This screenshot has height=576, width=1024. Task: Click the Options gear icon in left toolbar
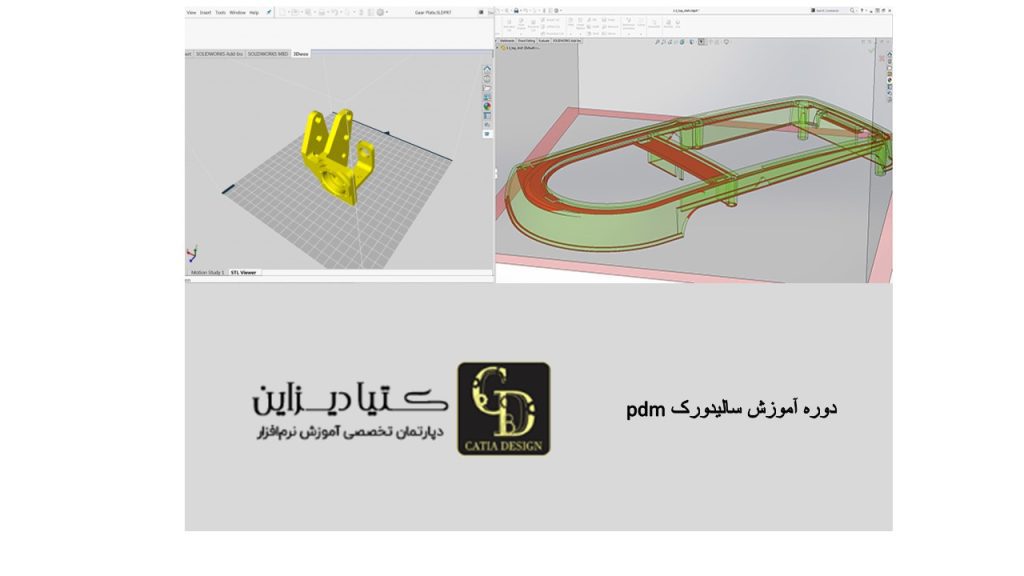point(382,12)
